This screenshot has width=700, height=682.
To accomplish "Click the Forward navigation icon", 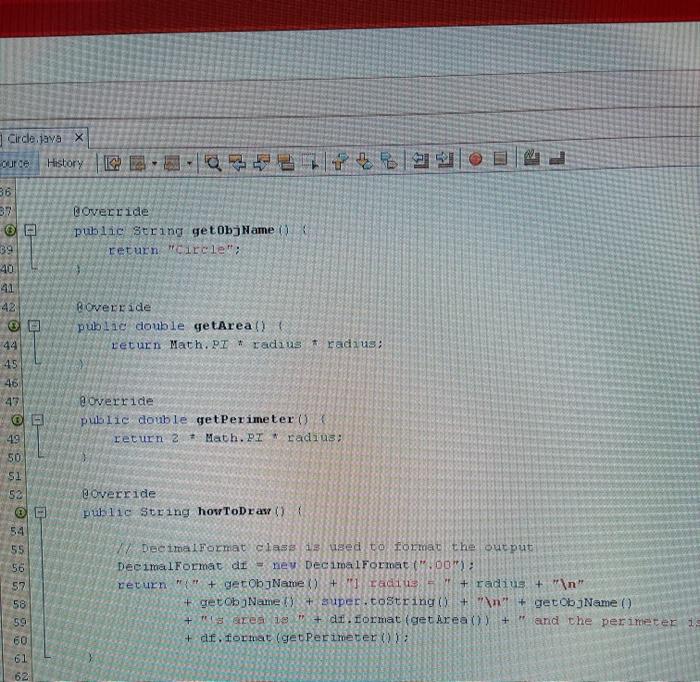I will point(172,163).
